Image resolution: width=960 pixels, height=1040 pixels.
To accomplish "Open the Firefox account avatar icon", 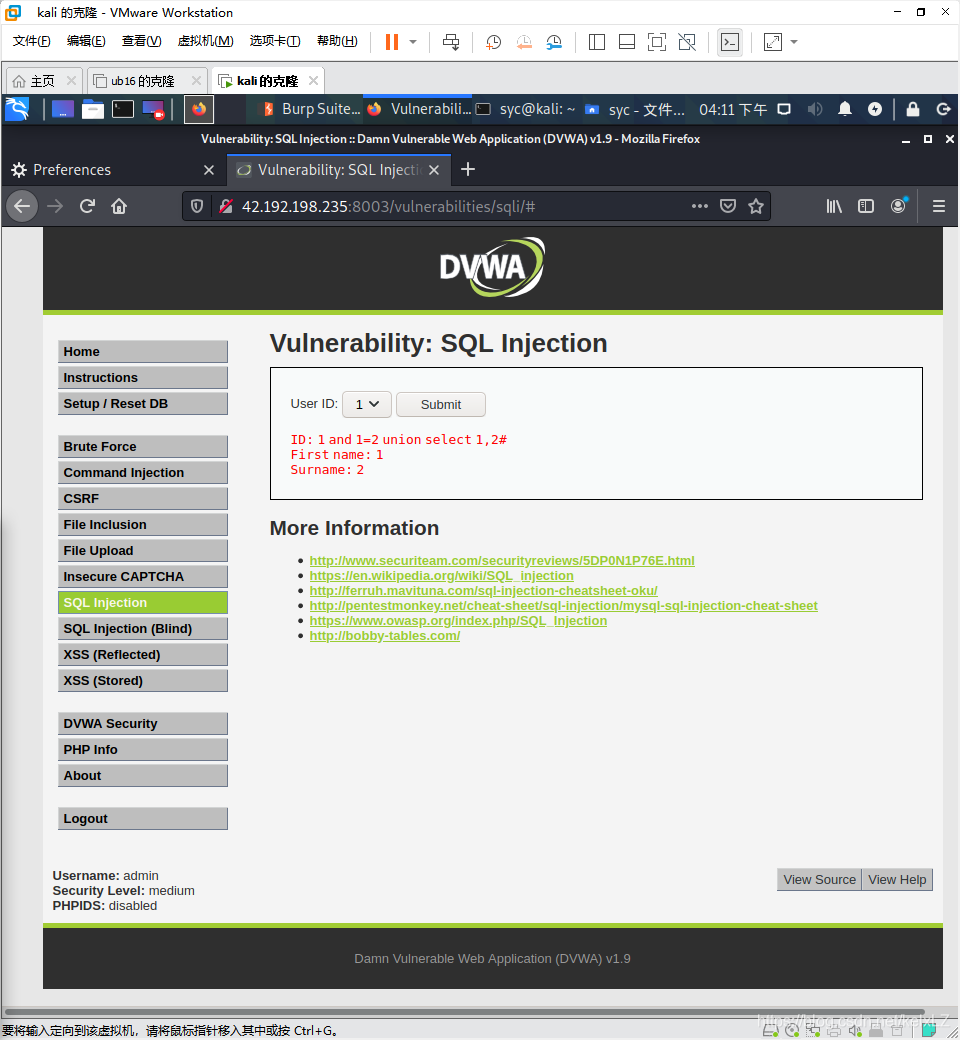I will pos(898,206).
